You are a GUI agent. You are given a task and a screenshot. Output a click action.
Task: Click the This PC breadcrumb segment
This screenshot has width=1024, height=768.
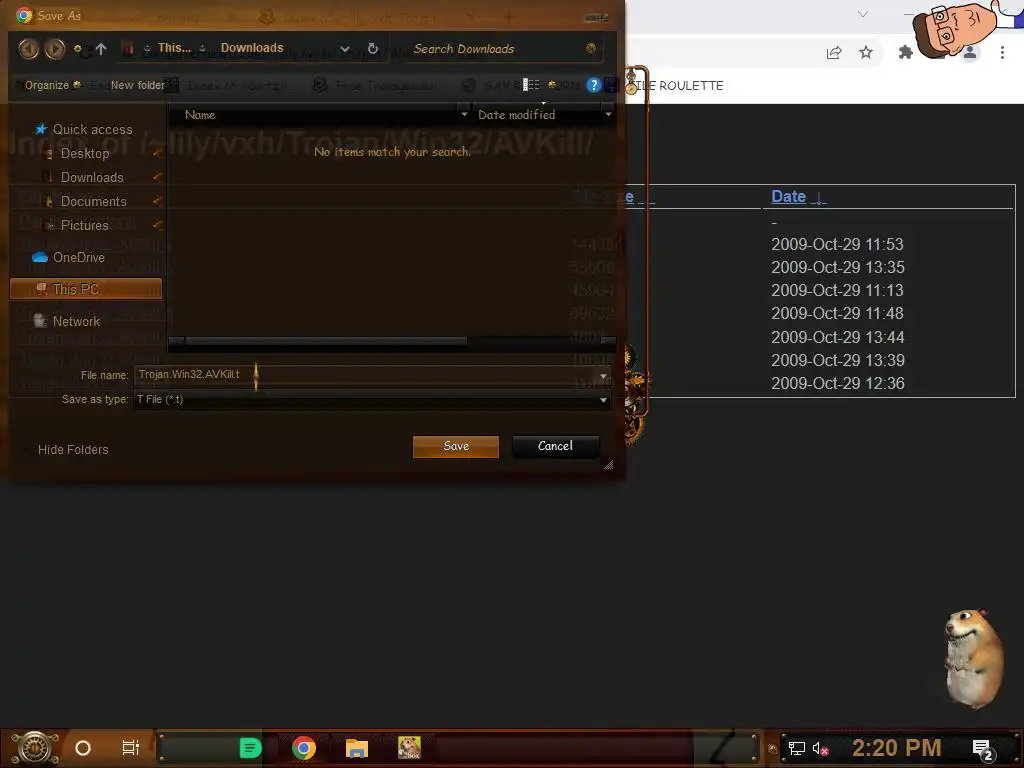click(x=174, y=48)
